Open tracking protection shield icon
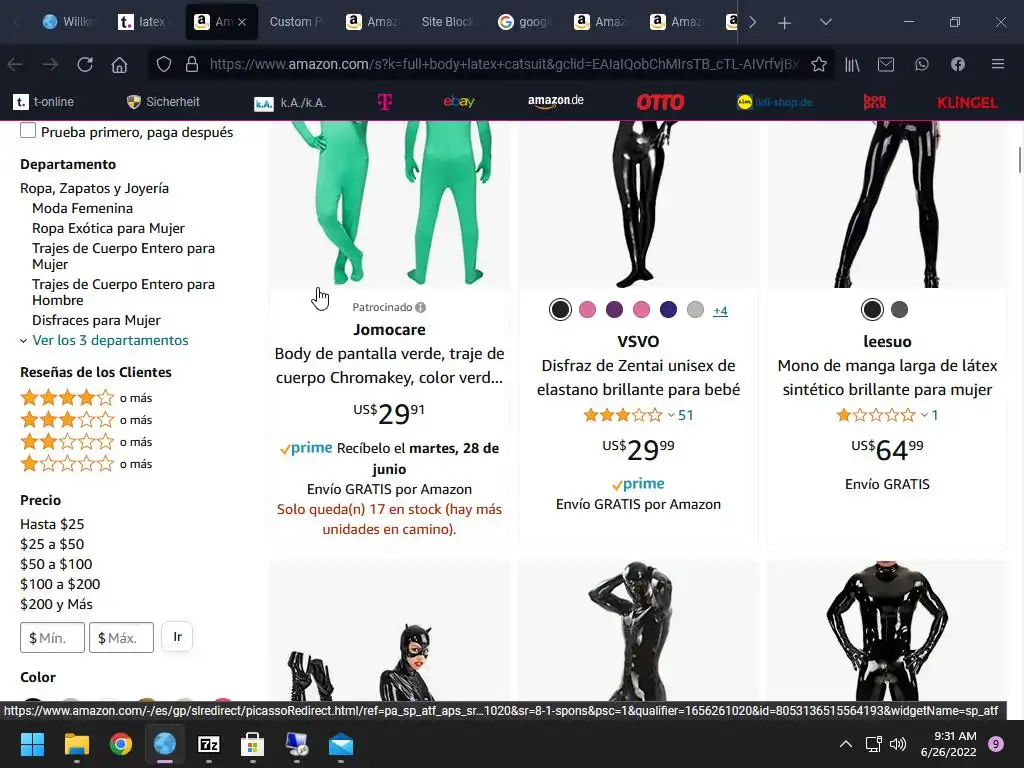1024x768 pixels. point(164,65)
